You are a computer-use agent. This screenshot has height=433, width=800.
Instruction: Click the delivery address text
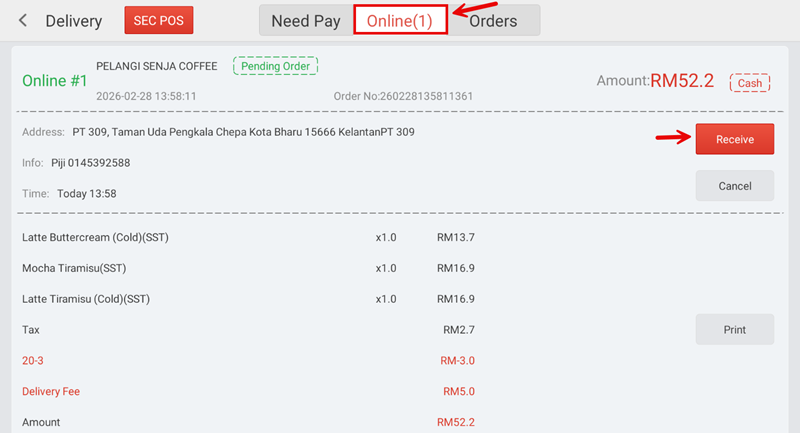point(243,132)
